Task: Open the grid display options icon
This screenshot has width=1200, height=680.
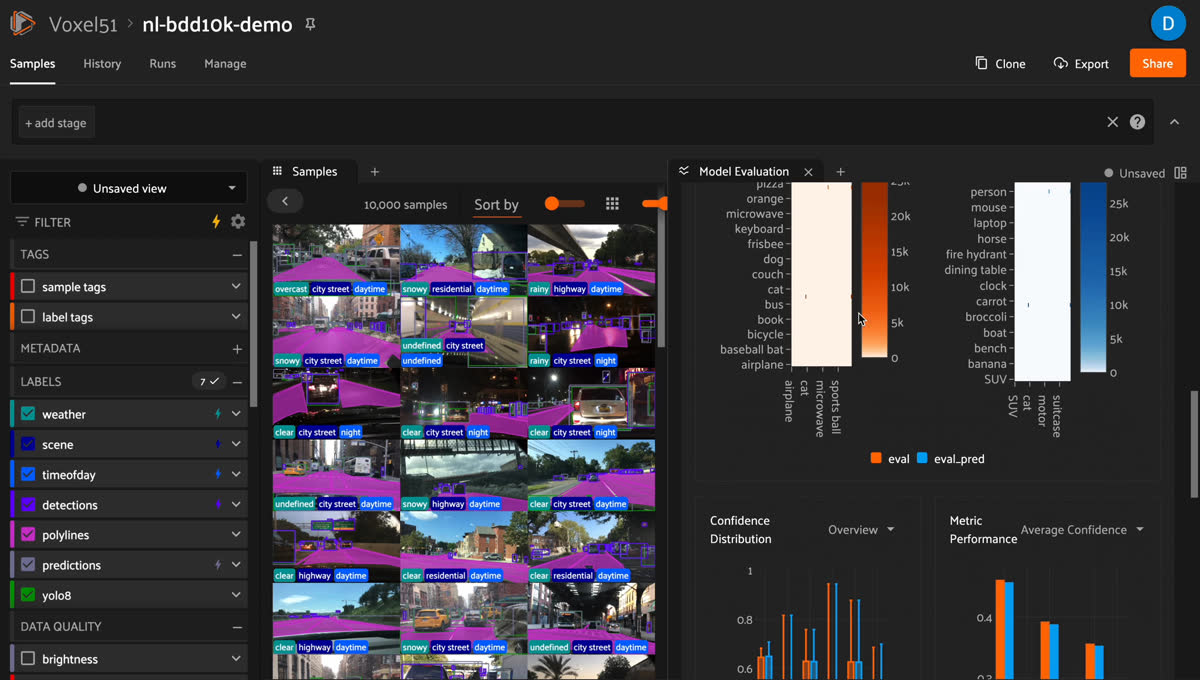Action: (612, 204)
